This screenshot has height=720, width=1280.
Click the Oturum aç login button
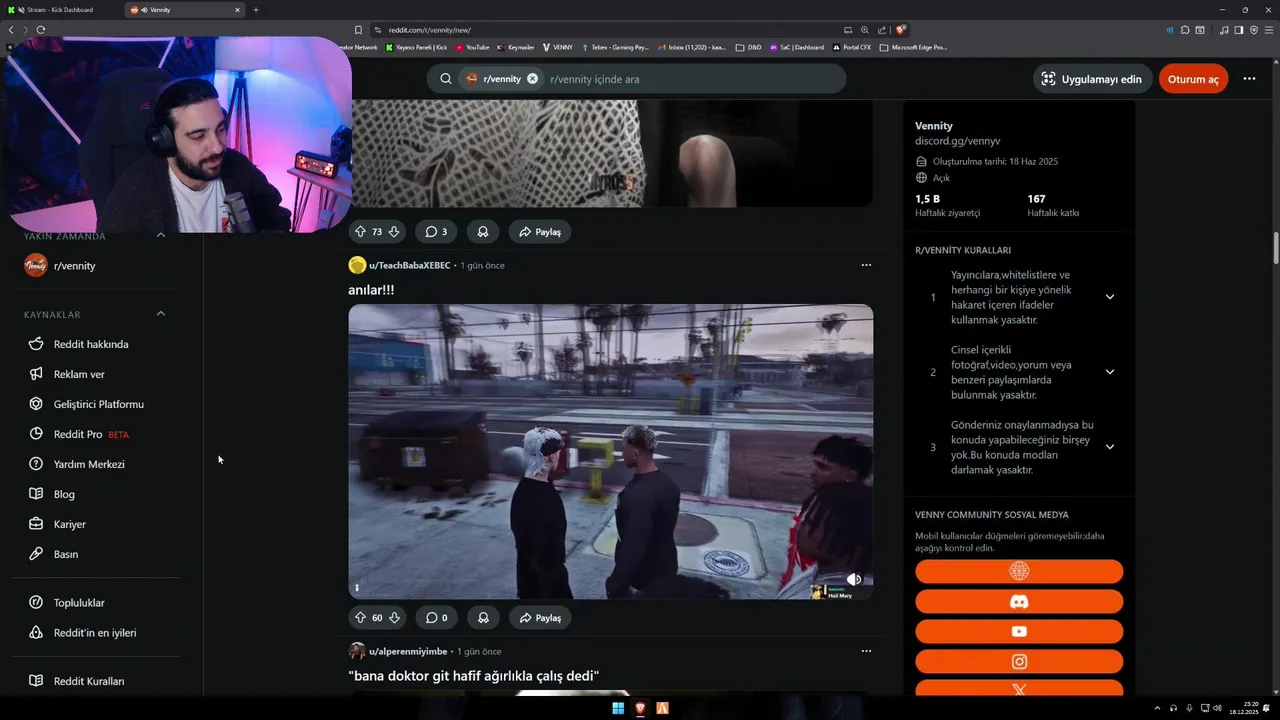click(x=1193, y=79)
